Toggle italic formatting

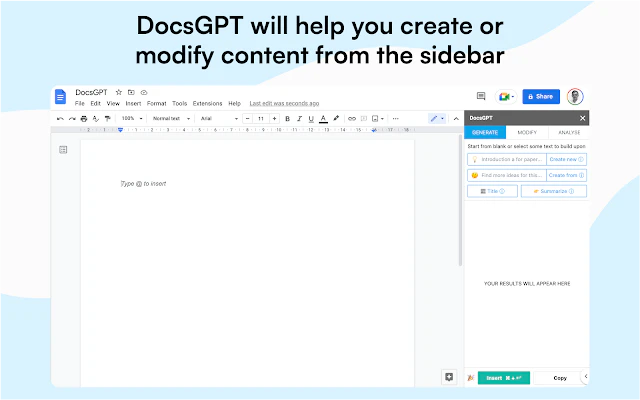299,119
